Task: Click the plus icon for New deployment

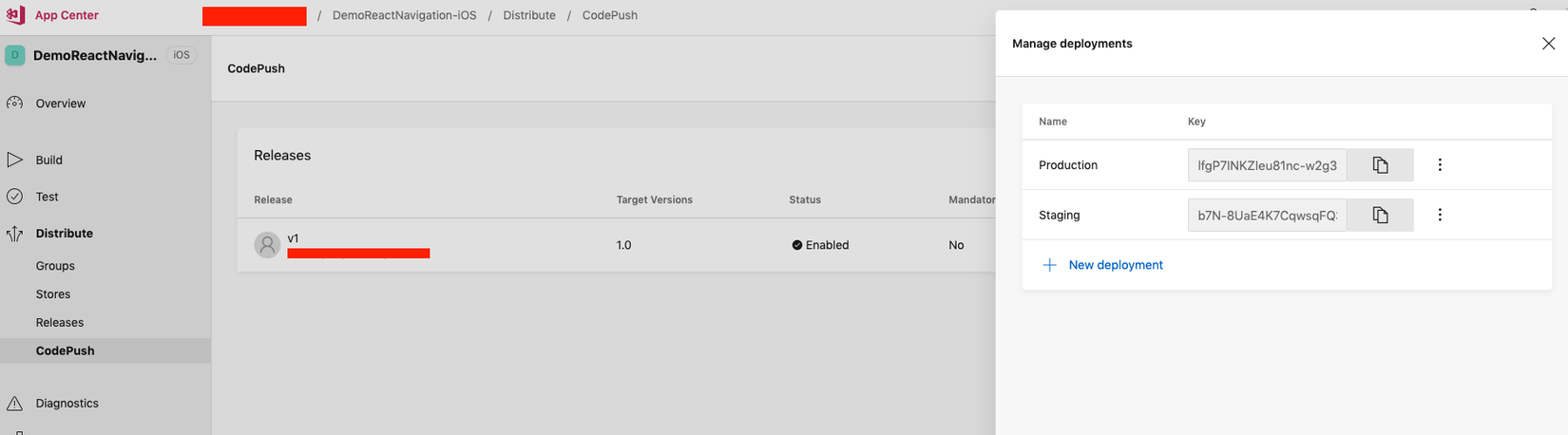Action: point(1049,265)
